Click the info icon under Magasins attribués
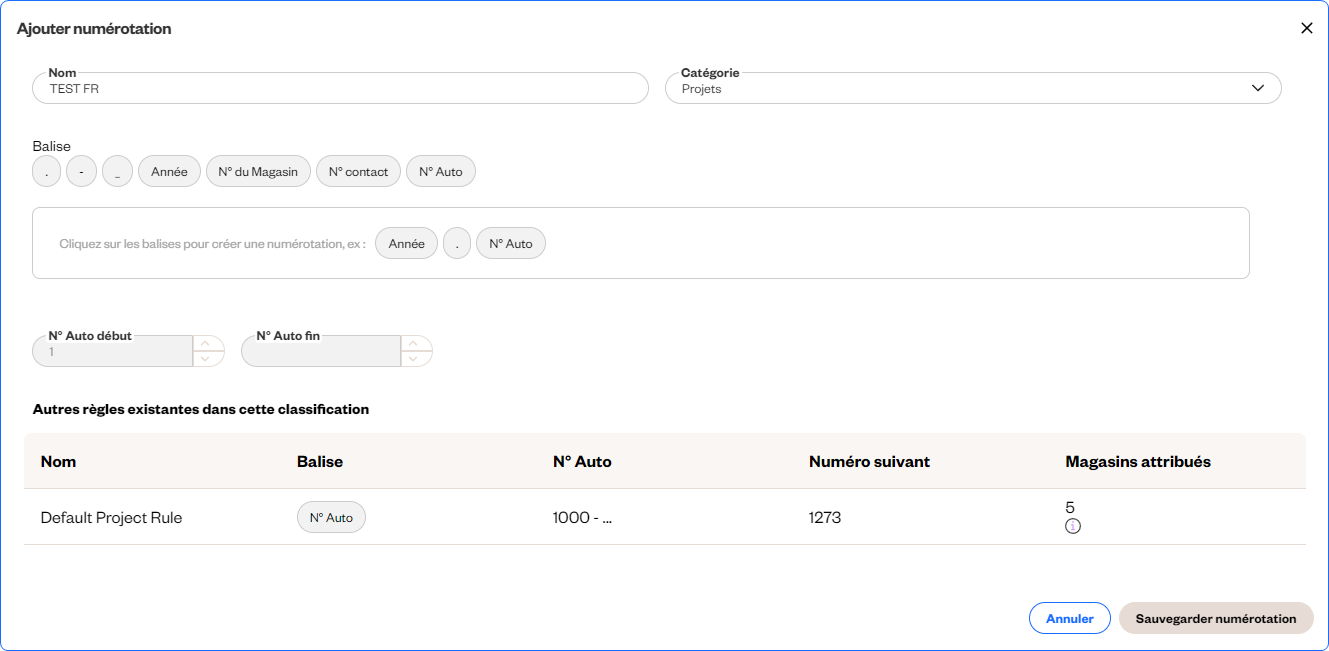Screen dimensions: 1329x651 (x=1073, y=526)
